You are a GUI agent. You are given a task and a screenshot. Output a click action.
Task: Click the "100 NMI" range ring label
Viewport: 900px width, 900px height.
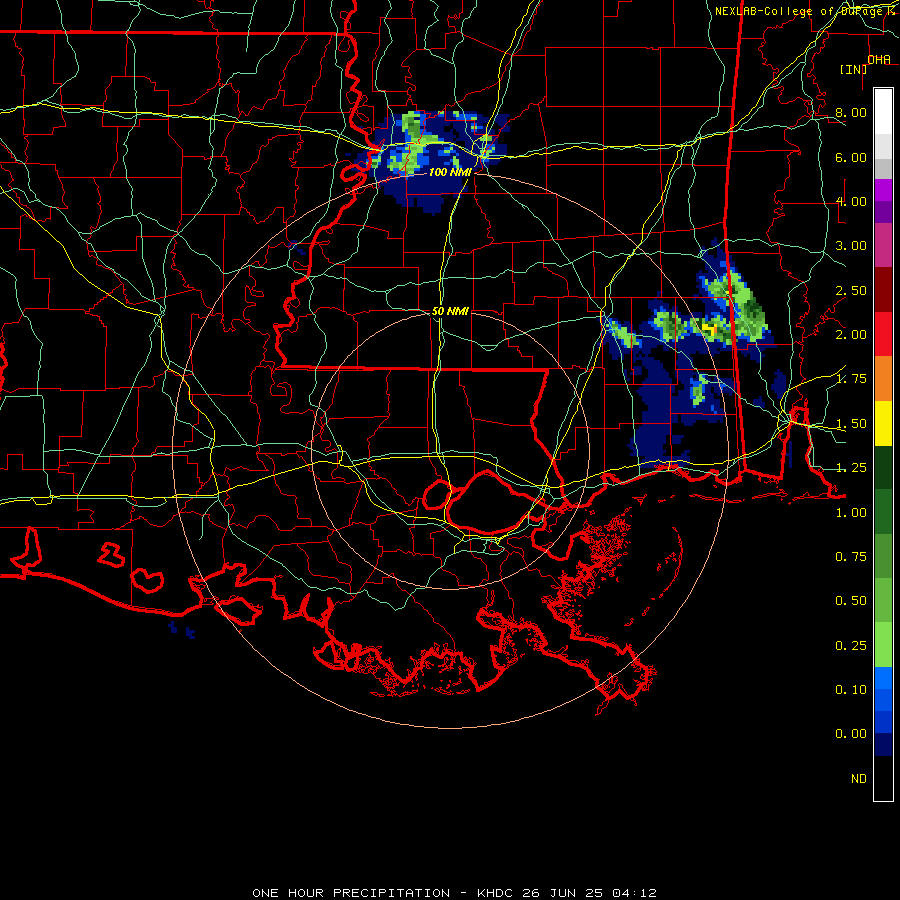tap(450, 172)
